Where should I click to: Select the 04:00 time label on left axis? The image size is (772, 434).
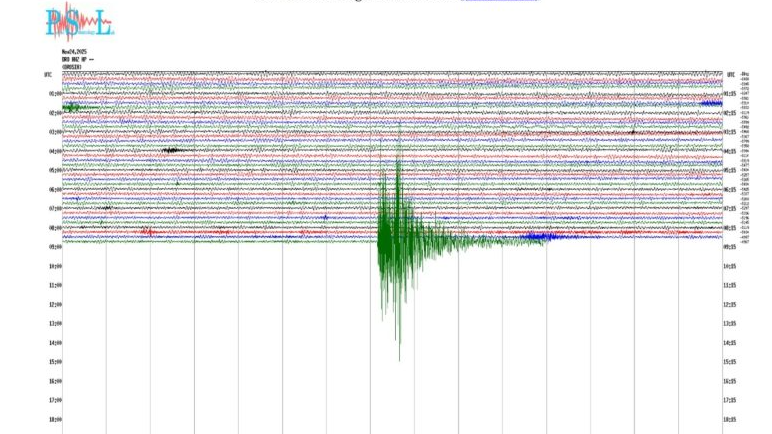pos(55,152)
